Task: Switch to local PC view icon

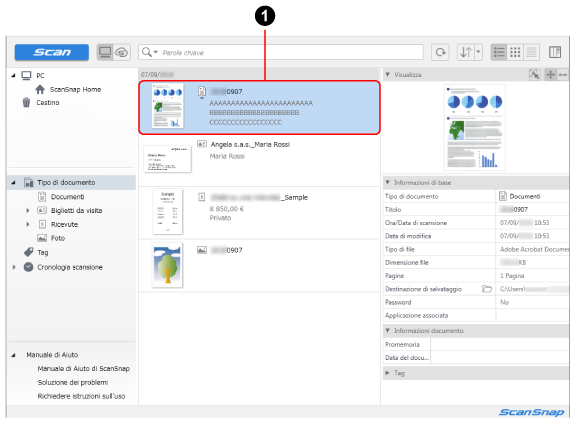Action: (x=105, y=52)
